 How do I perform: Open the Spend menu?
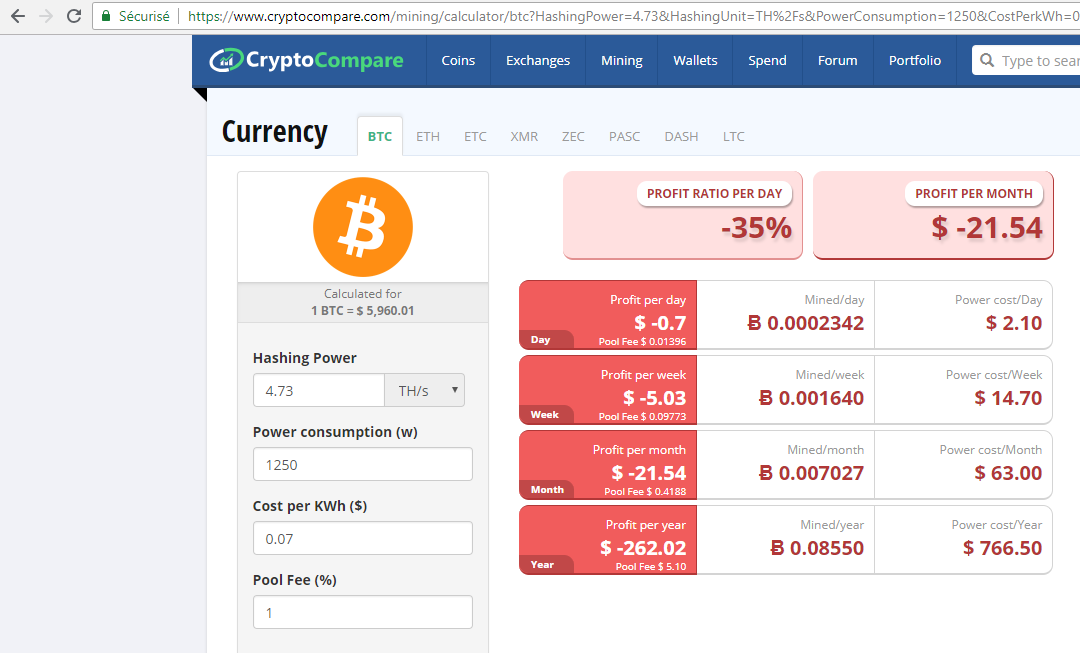767,61
